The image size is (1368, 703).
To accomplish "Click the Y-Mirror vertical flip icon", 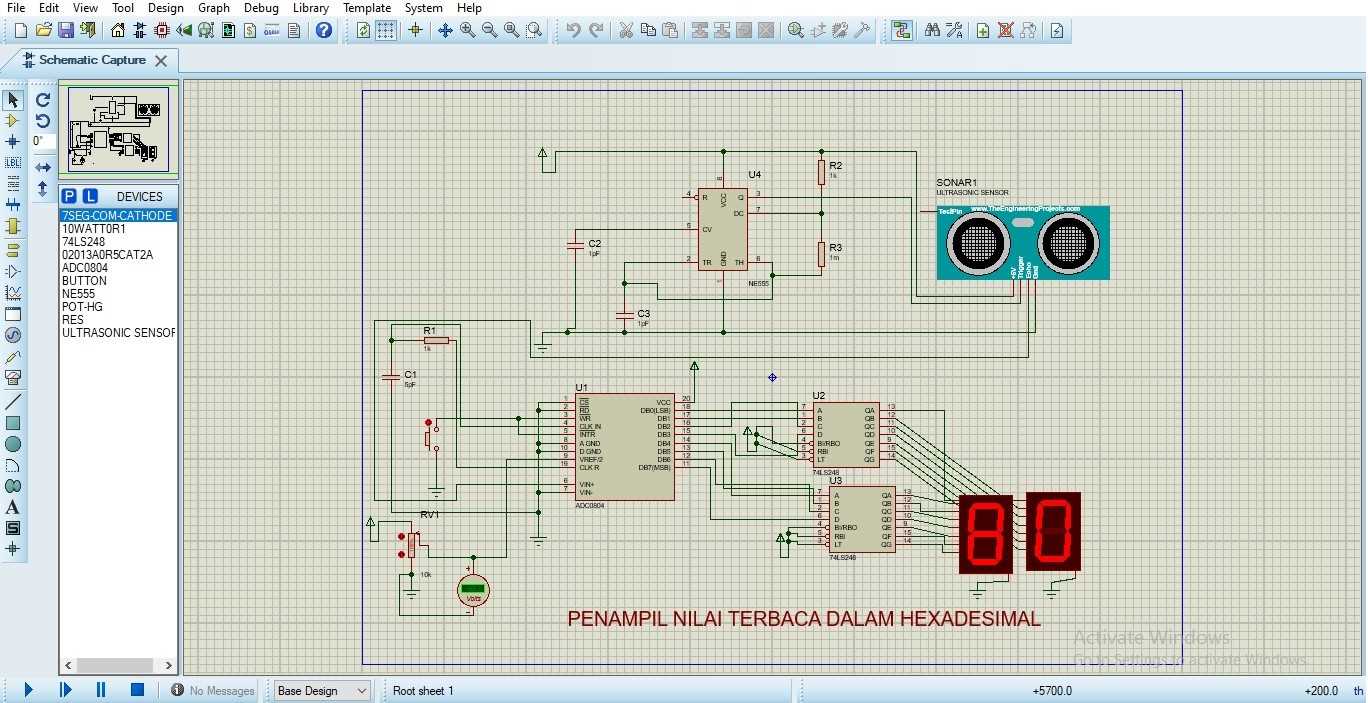I will click(x=43, y=188).
